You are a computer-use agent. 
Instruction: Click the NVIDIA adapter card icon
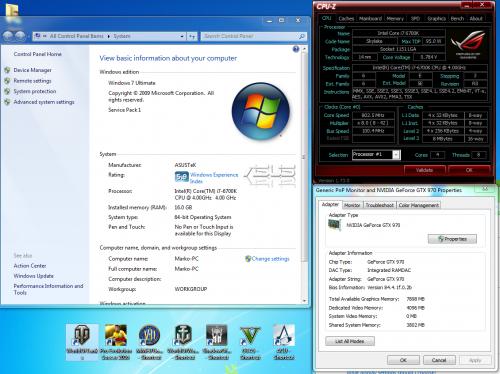click(335, 225)
